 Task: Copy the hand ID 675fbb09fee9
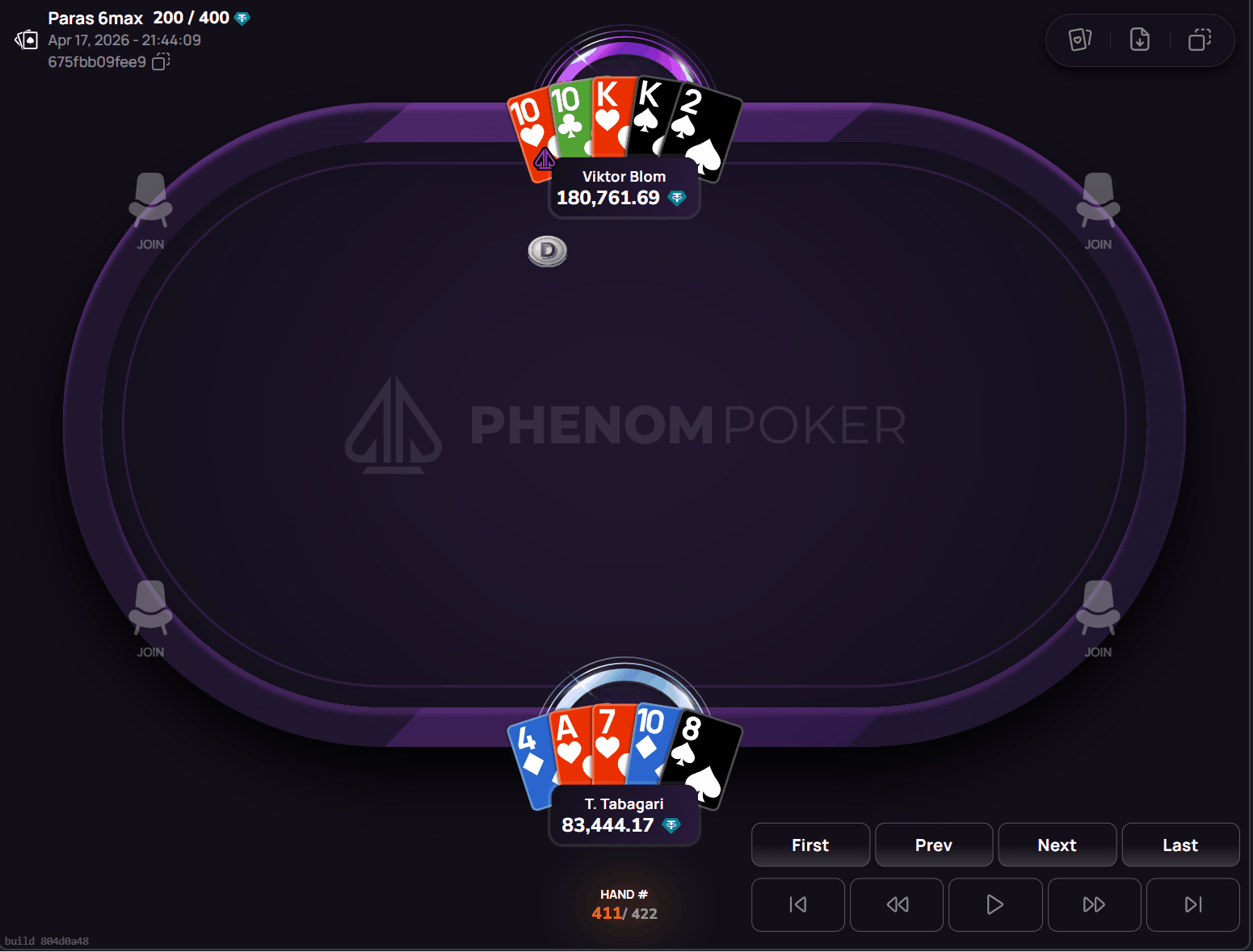pos(162,62)
